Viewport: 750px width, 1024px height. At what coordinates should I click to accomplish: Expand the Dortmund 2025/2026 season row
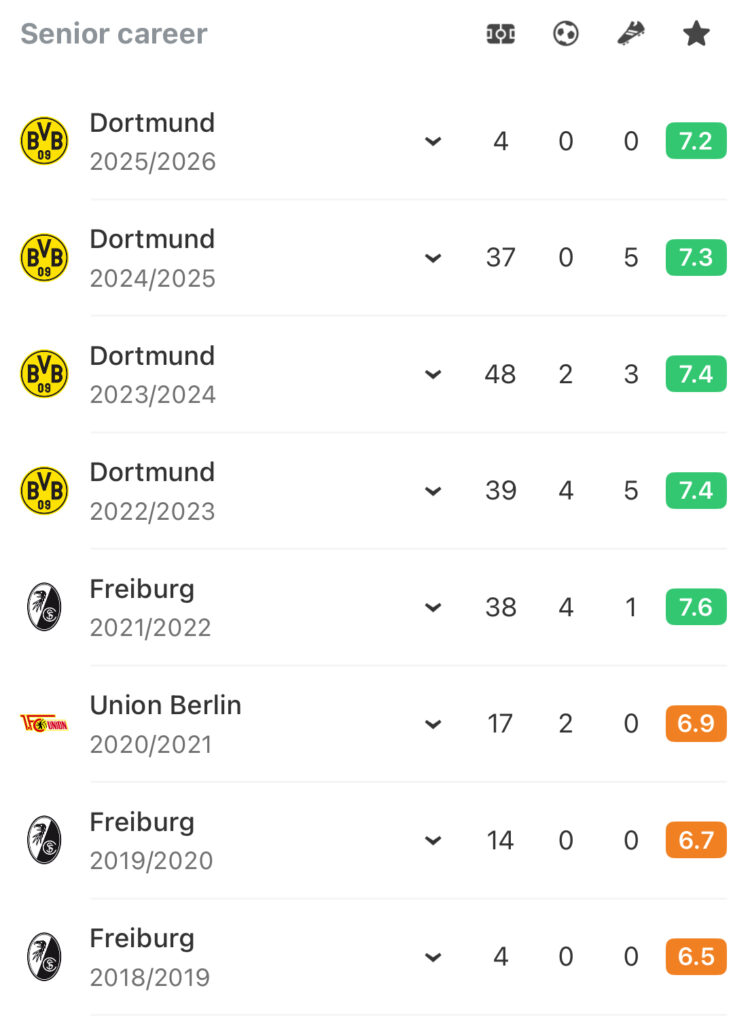(433, 142)
